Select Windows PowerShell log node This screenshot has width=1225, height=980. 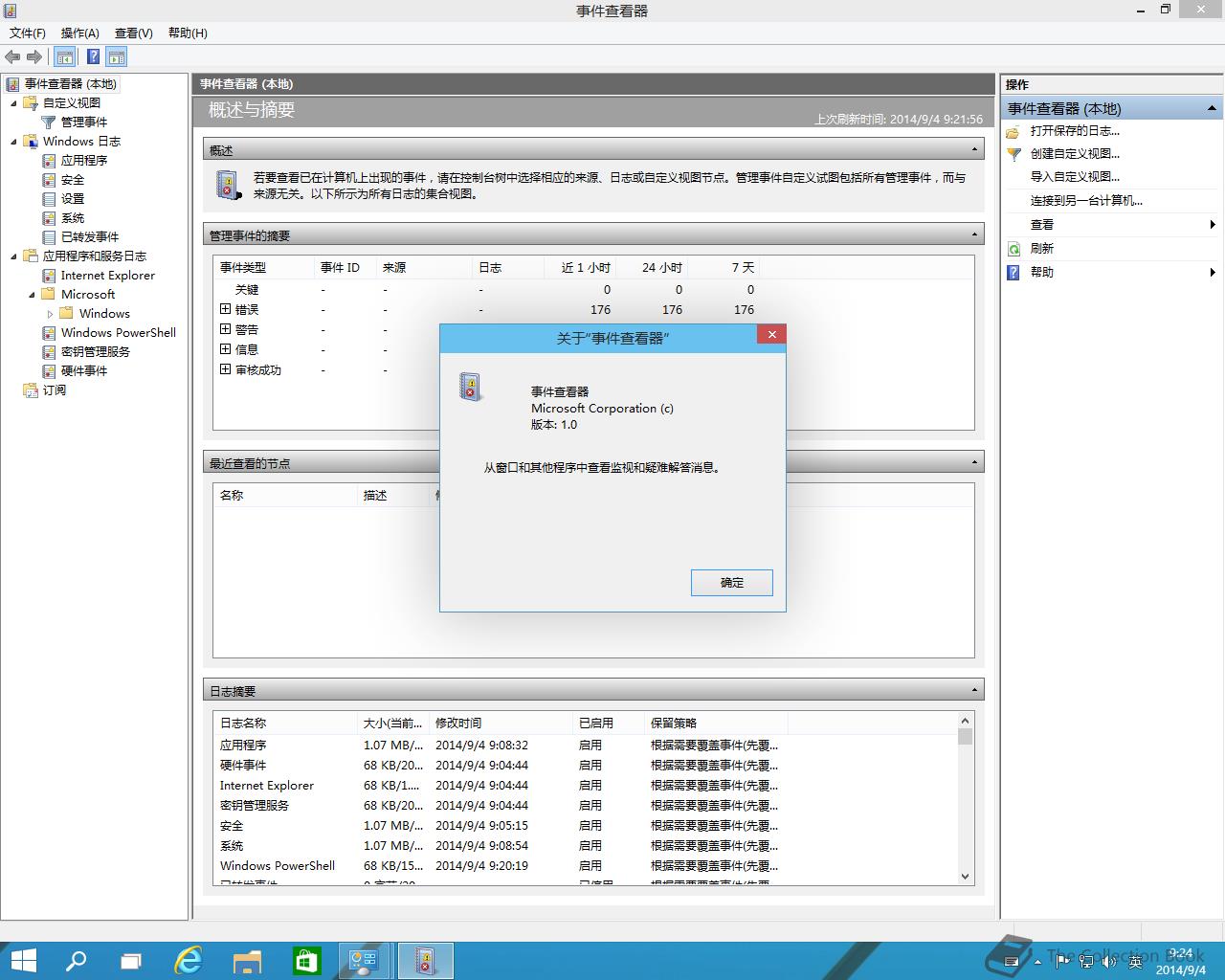119,332
